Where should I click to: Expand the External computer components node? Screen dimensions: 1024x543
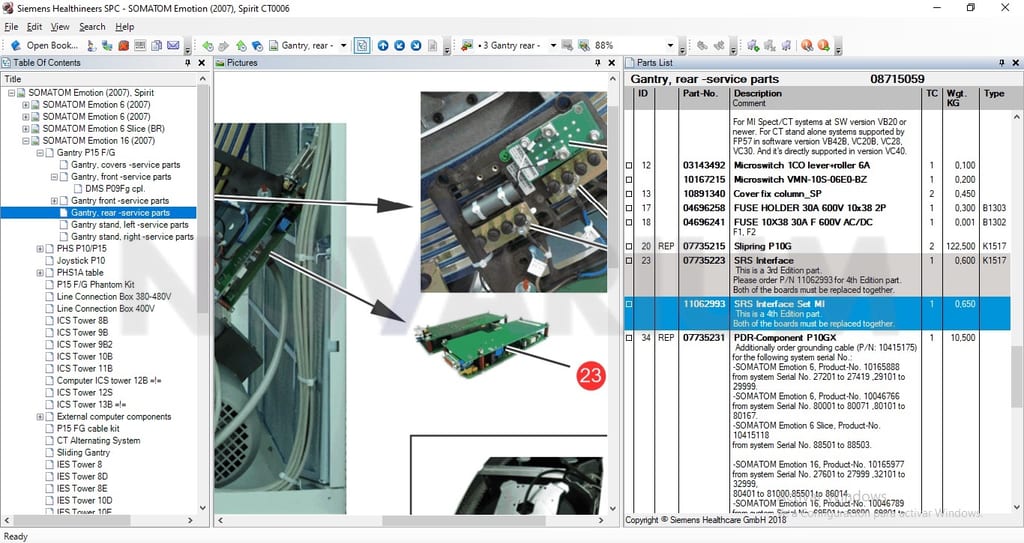[40, 417]
